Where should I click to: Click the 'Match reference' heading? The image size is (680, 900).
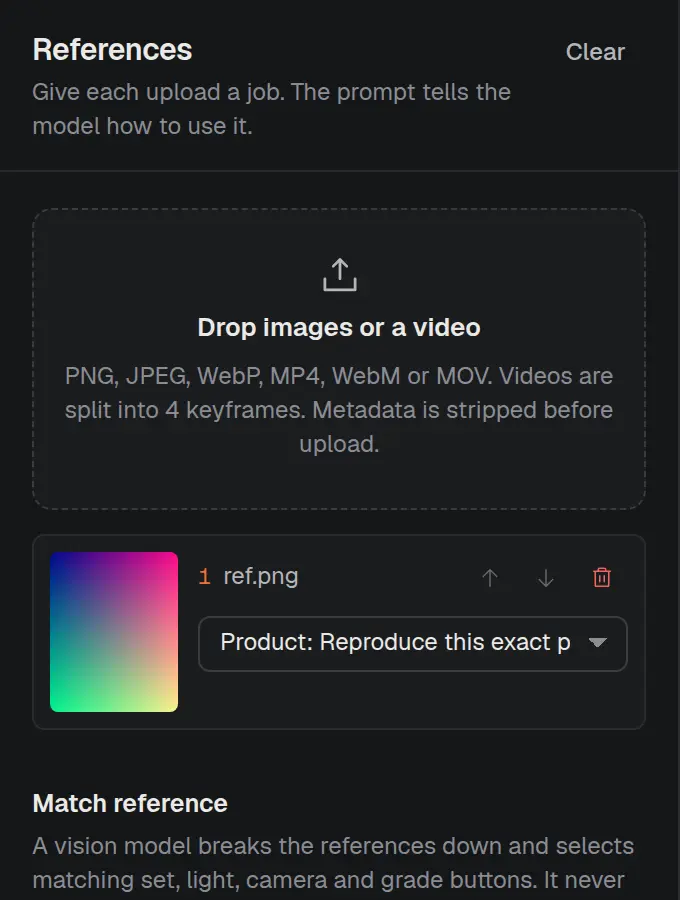pos(130,804)
